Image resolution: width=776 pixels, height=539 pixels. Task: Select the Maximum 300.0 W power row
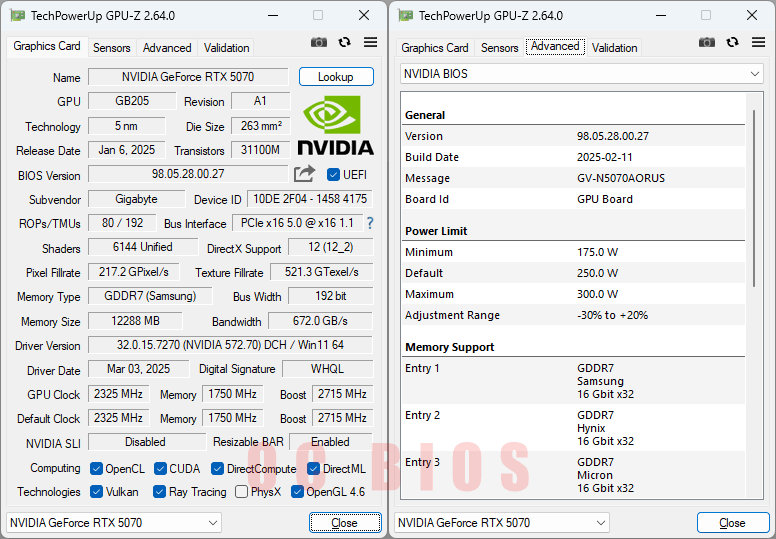tap(573, 294)
